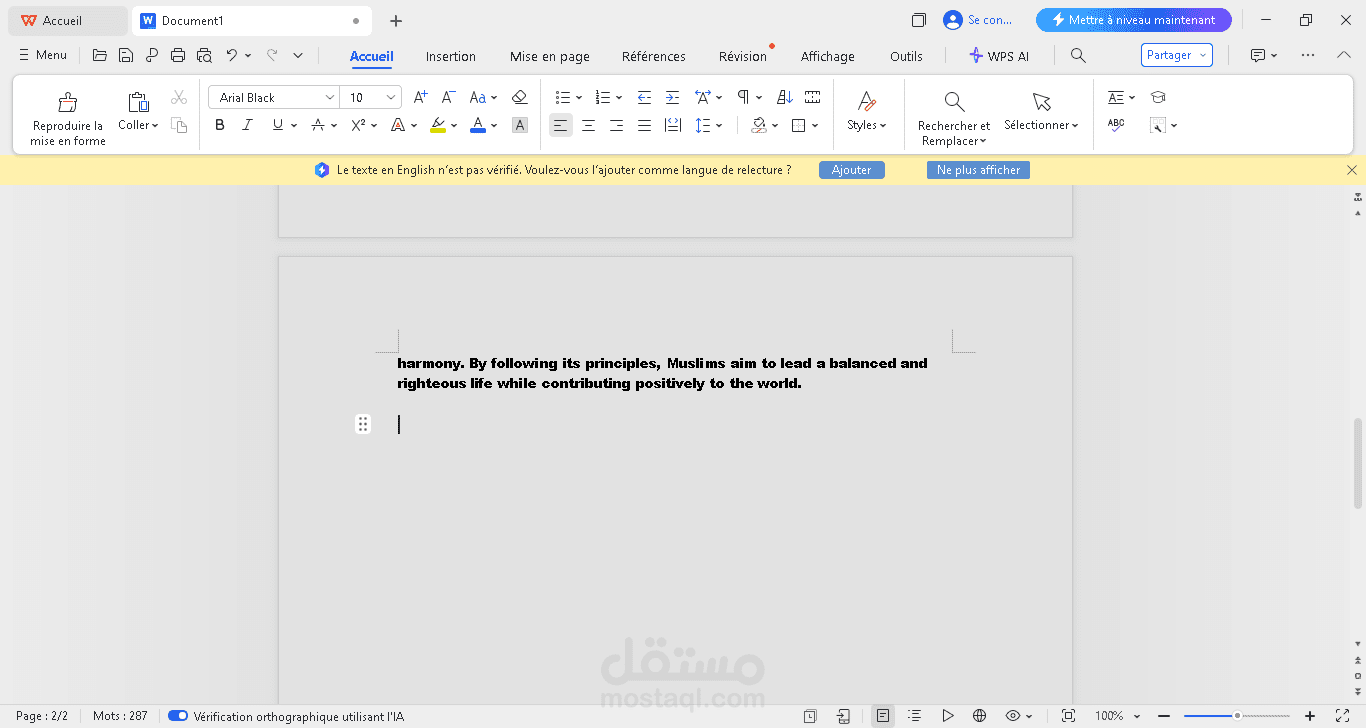Toggle Underline formatting
This screenshot has height=728, width=1366.
(278, 125)
